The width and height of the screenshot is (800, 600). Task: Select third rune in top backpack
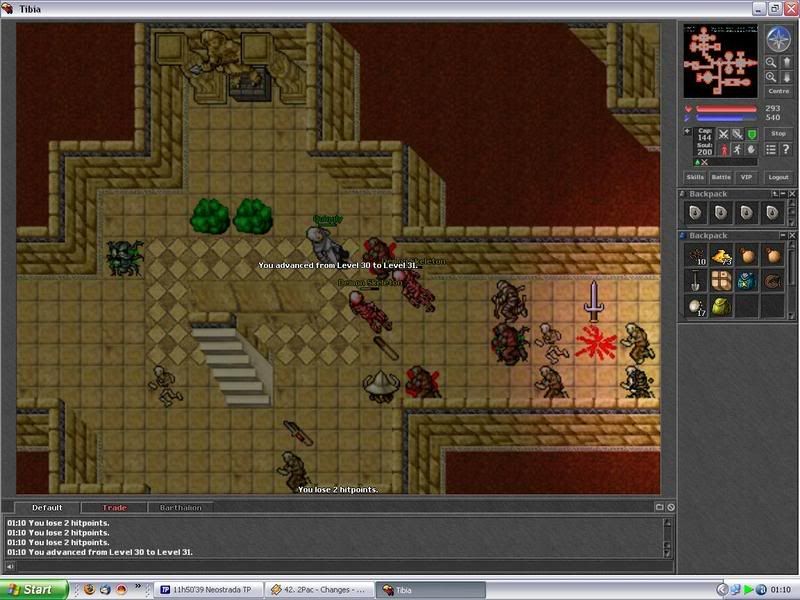tap(746, 213)
